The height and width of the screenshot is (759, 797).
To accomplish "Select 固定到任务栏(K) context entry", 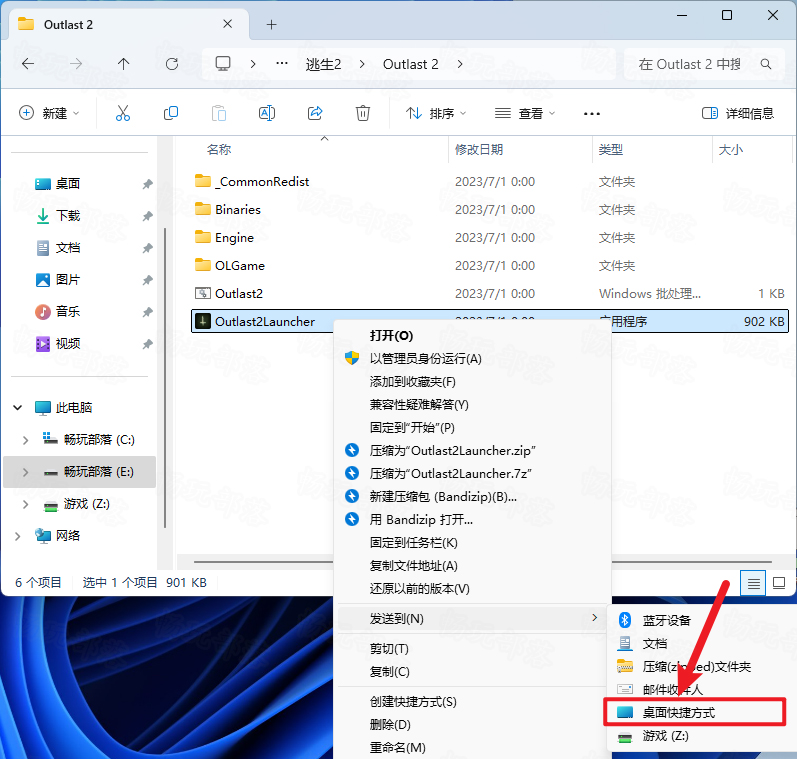I will click(x=413, y=542).
